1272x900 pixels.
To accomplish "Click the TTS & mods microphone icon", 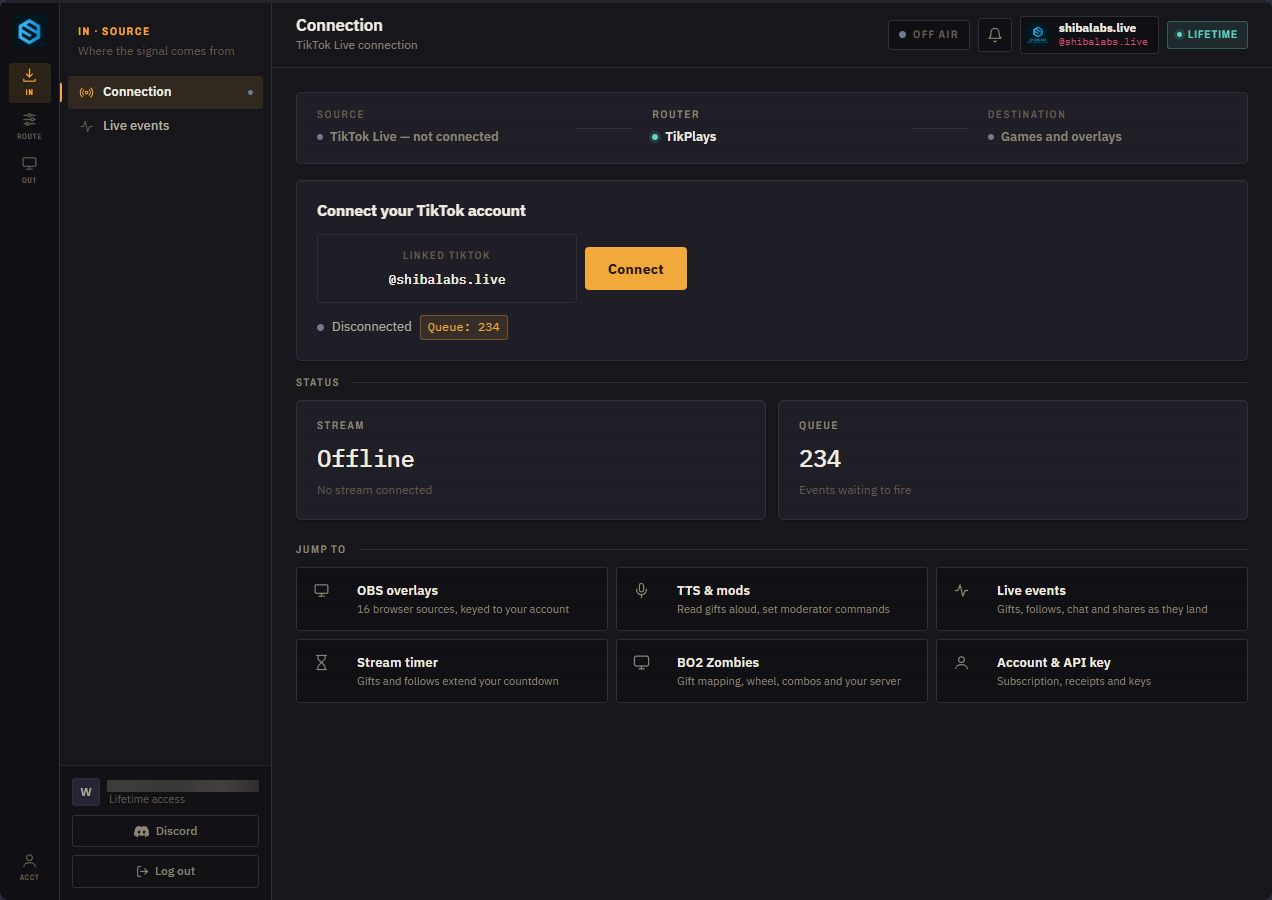I will 641,590.
